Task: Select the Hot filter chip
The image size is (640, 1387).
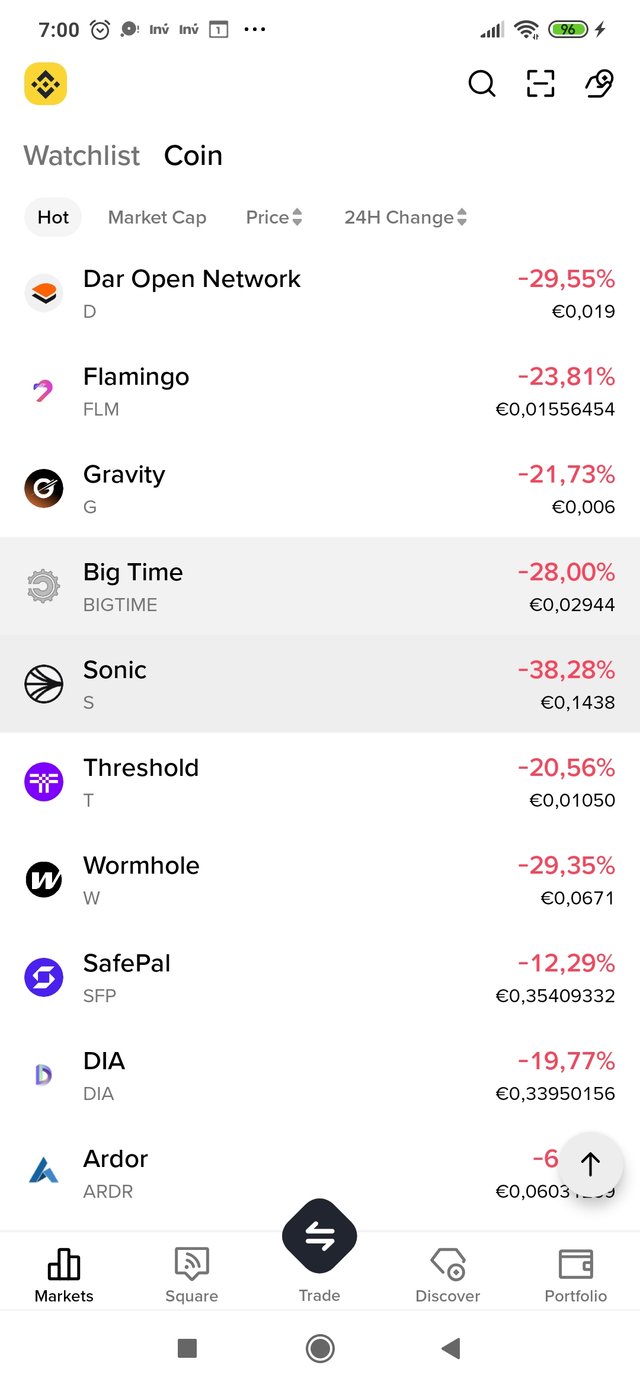Action: [53, 217]
